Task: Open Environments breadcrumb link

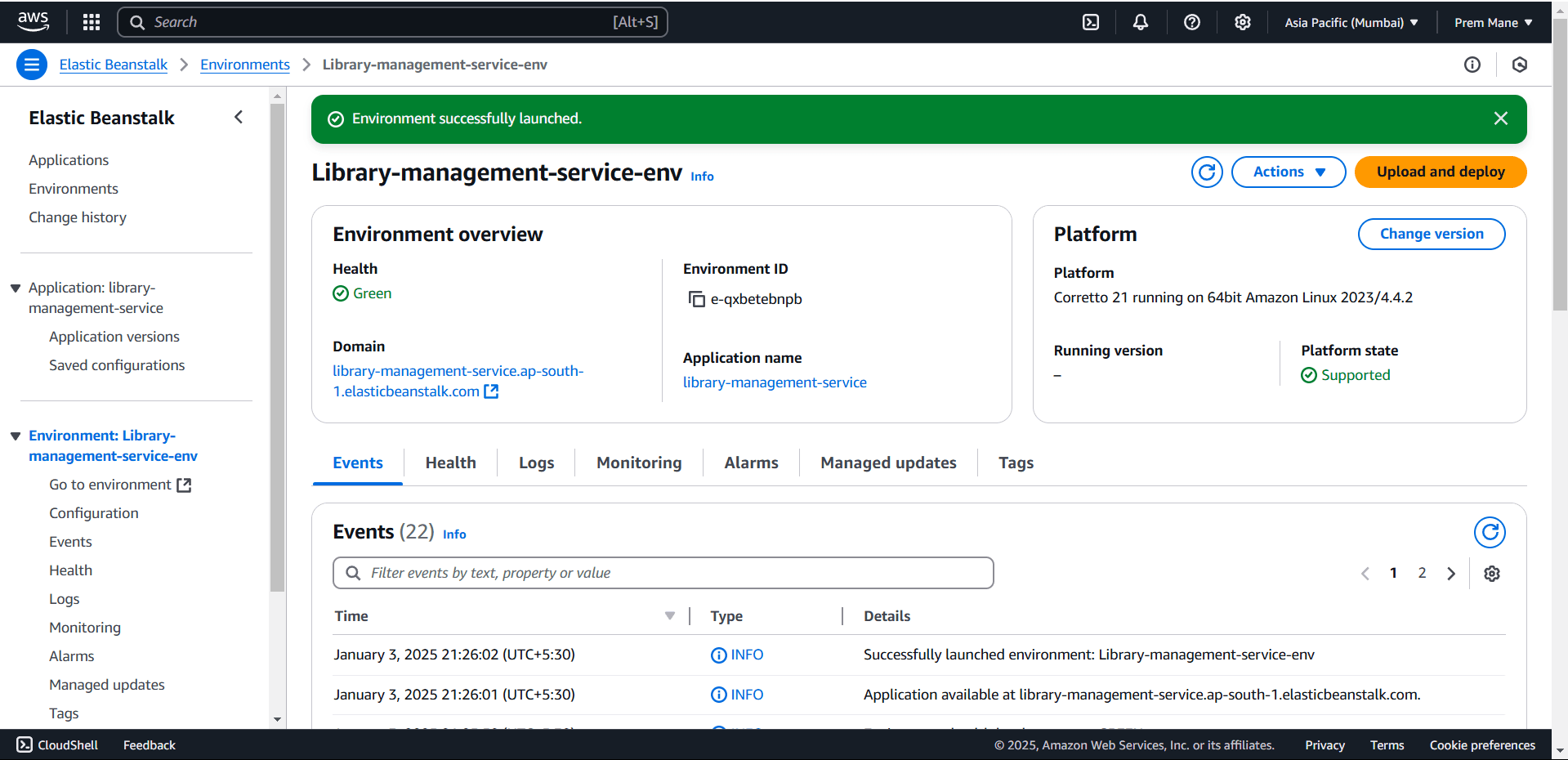Action: point(245,65)
